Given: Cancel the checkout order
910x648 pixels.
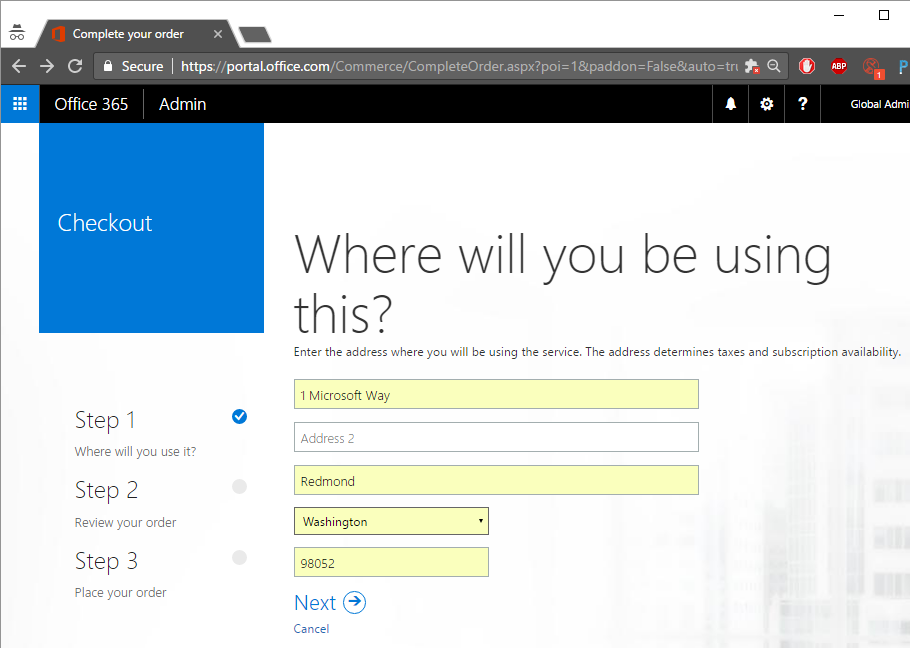Looking at the screenshot, I should click(x=311, y=629).
